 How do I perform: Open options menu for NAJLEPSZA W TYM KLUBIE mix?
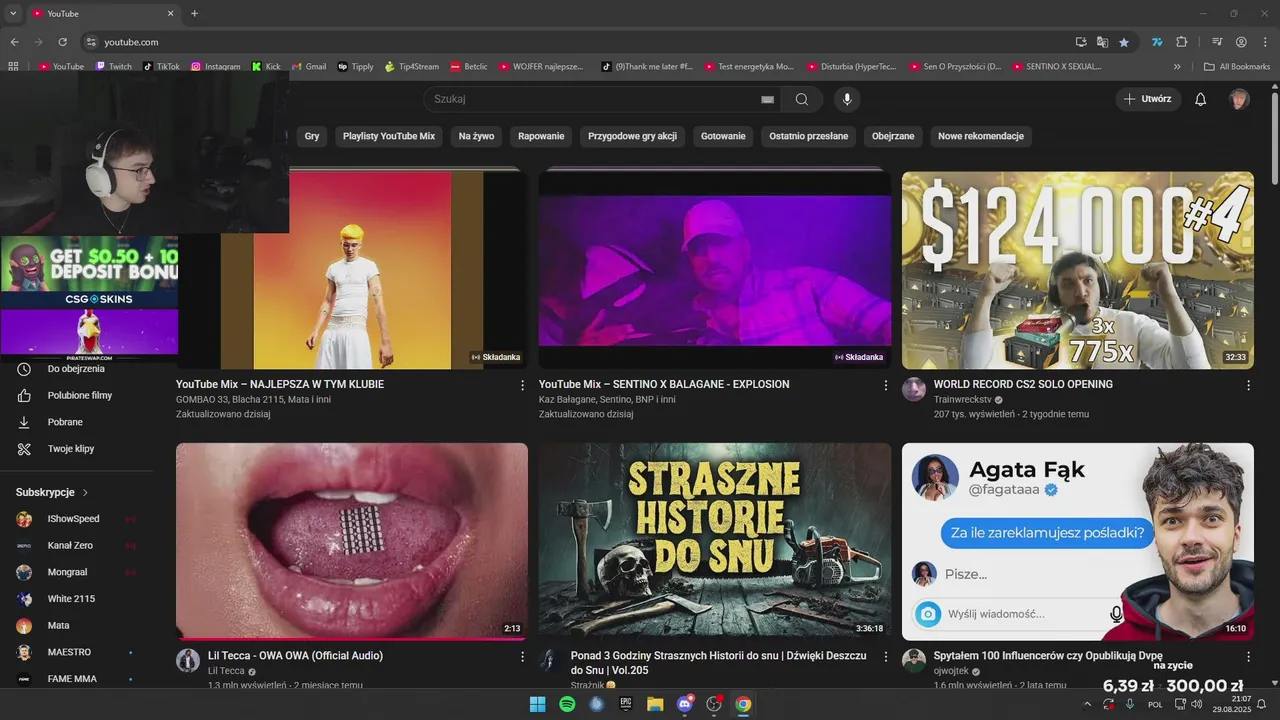click(522, 385)
